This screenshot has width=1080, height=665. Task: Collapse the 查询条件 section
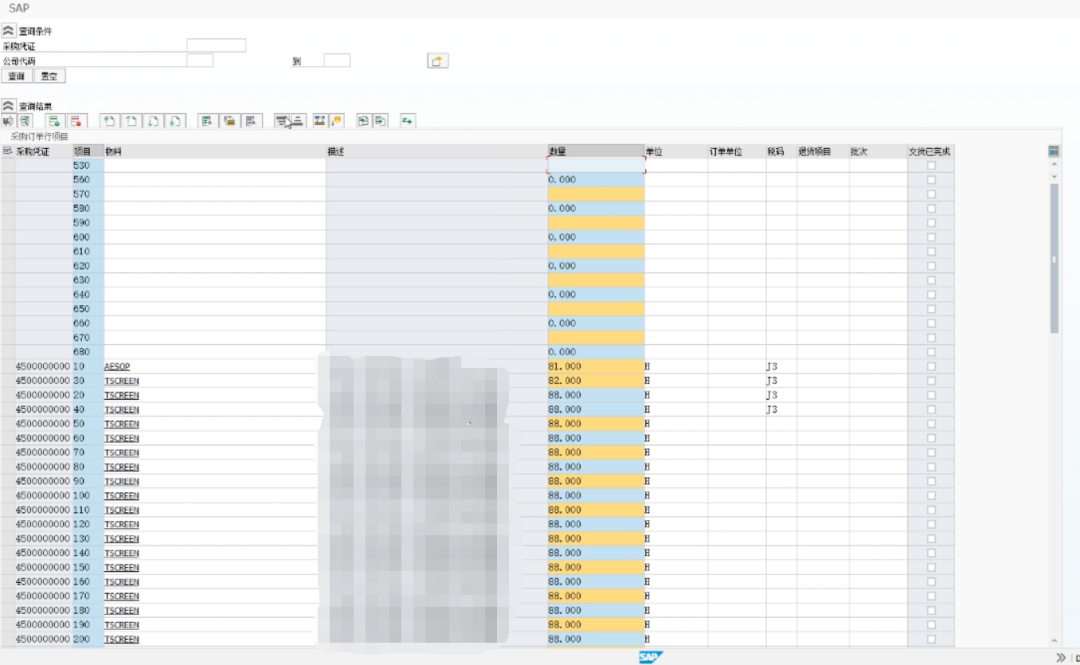8,31
